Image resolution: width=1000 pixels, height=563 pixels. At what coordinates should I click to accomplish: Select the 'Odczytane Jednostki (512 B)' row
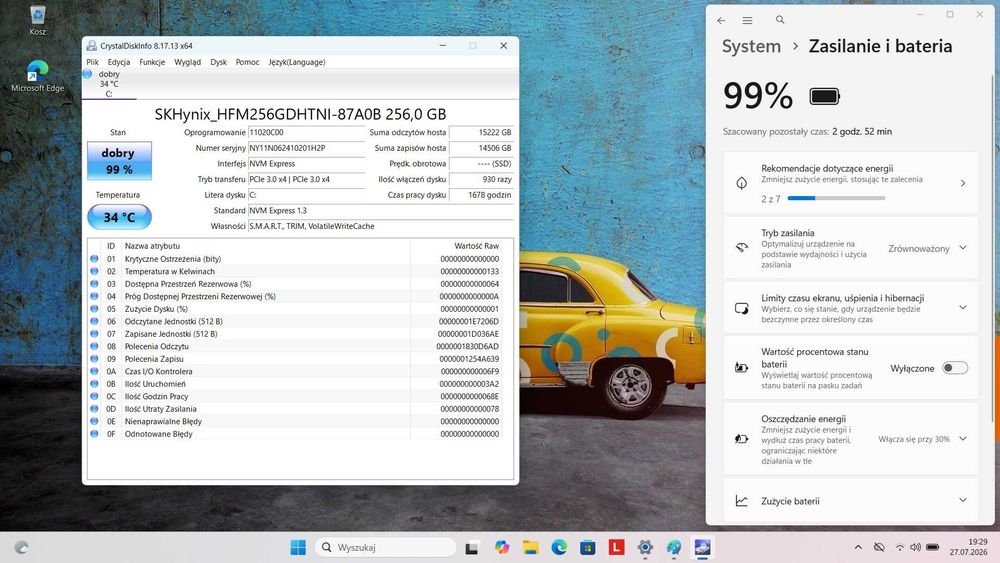(x=295, y=321)
